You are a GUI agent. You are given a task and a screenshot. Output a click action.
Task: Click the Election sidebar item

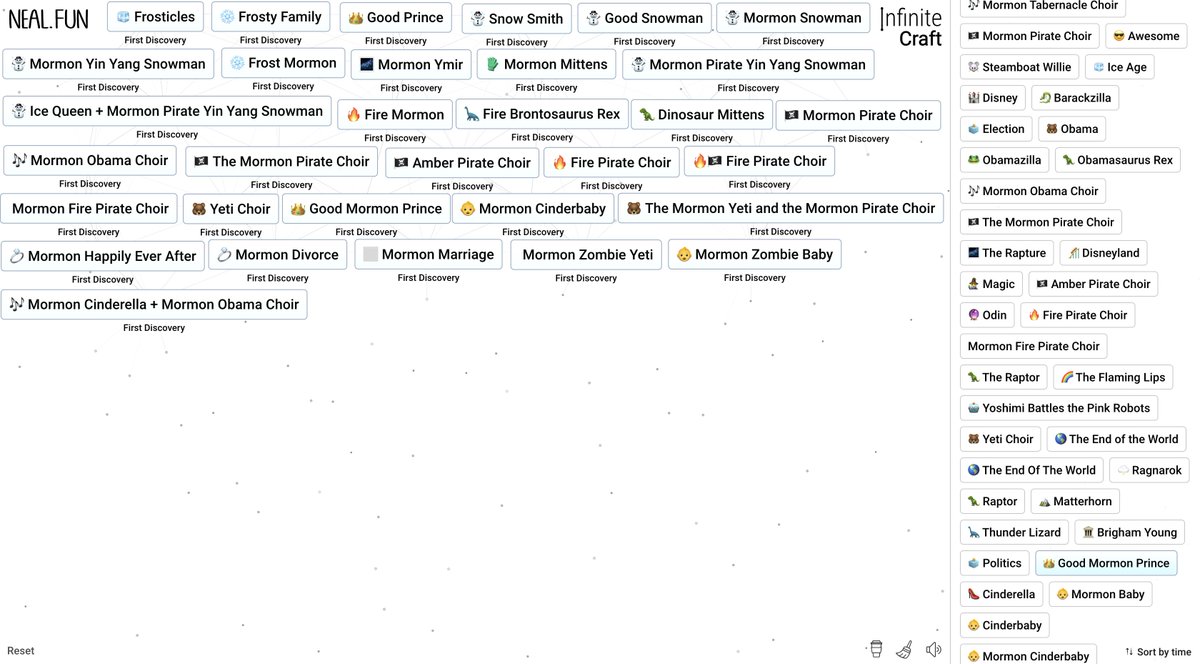tap(996, 129)
